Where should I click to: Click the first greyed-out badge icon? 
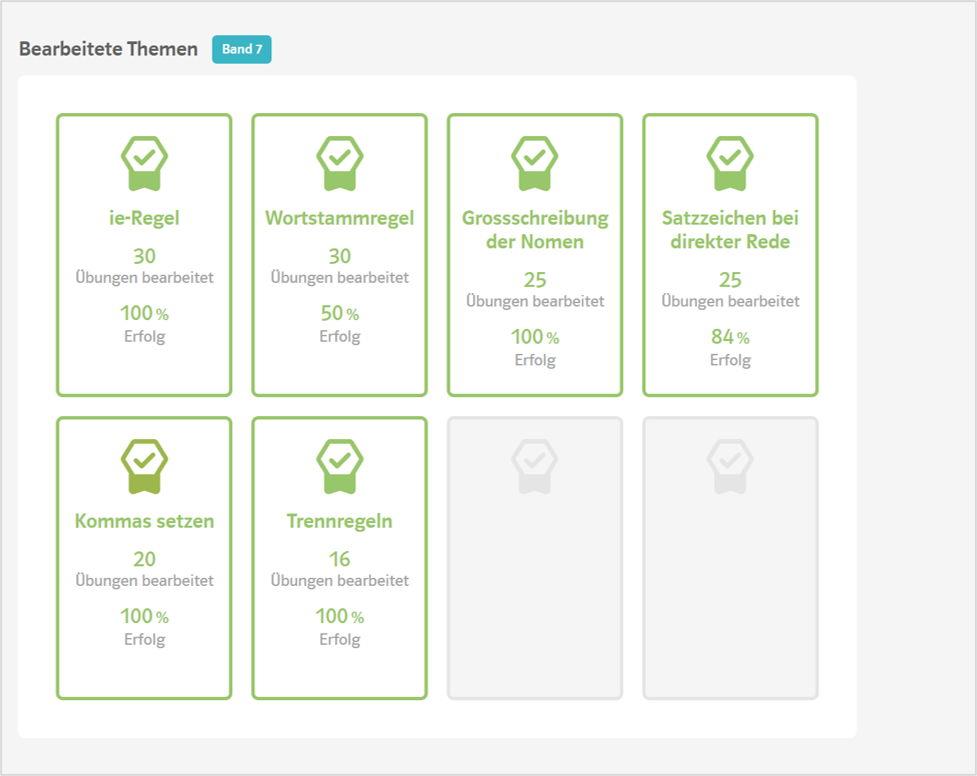click(x=535, y=465)
